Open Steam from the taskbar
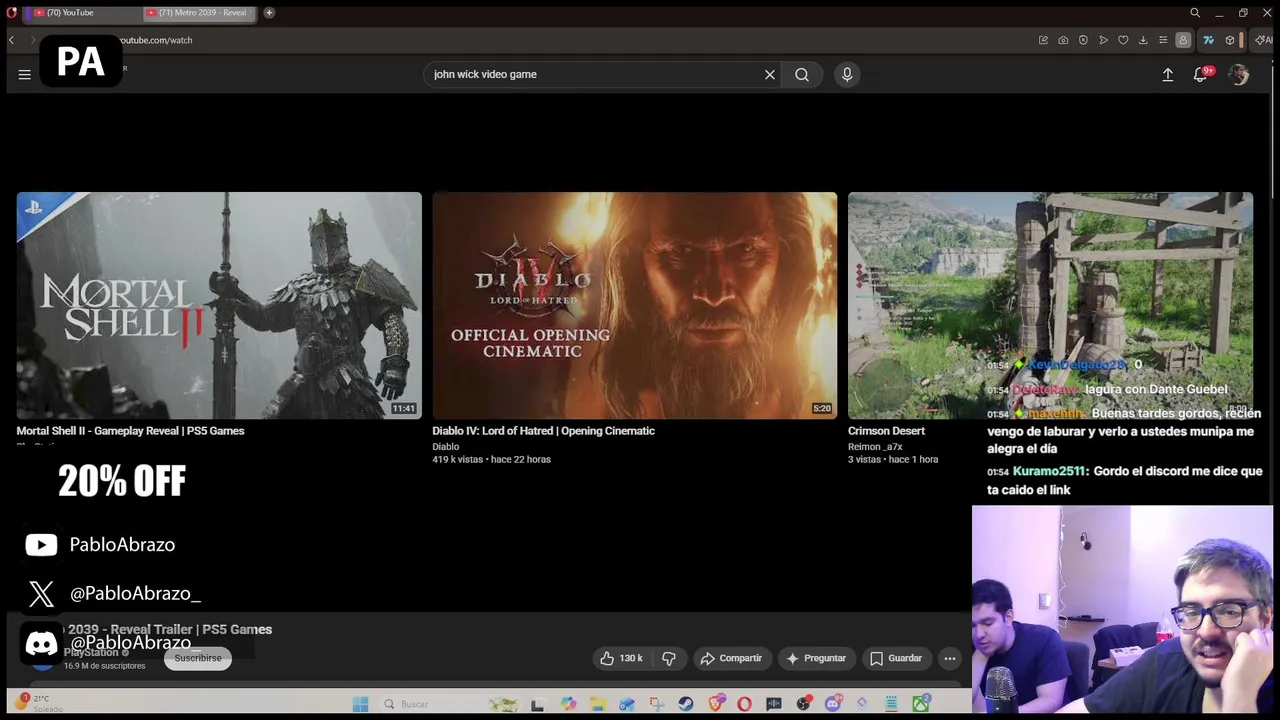Image resolution: width=1280 pixels, height=720 pixels. pyautogui.click(x=685, y=704)
